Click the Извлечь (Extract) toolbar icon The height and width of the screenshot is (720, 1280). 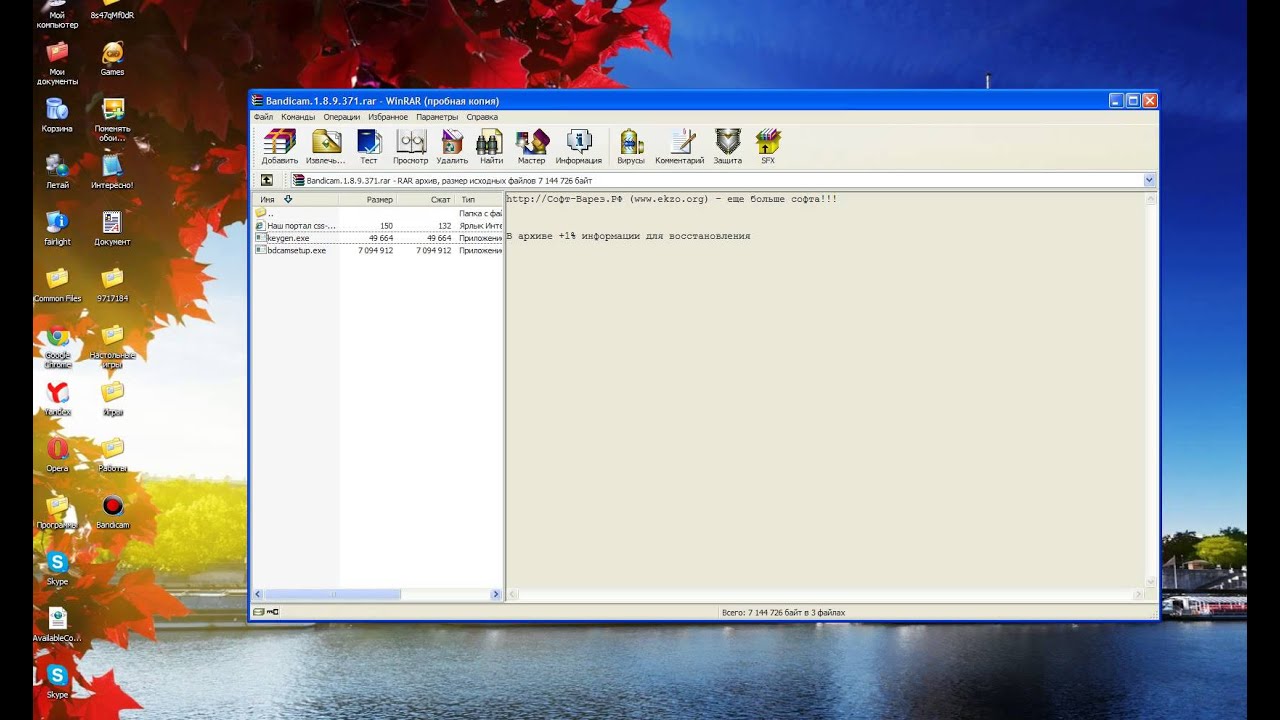coord(326,146)
